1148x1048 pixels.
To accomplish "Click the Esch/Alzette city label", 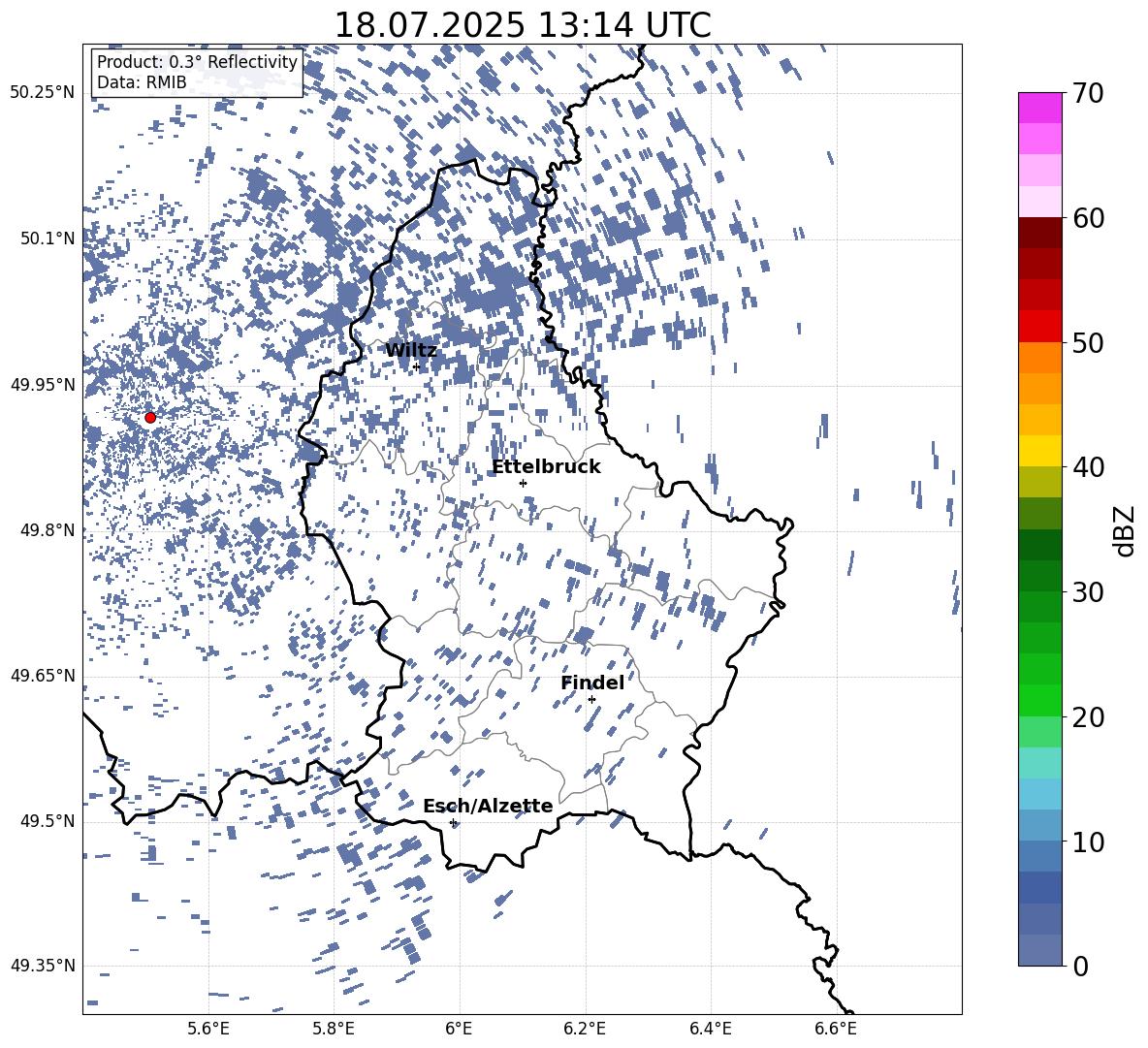I will click(488, 806).
